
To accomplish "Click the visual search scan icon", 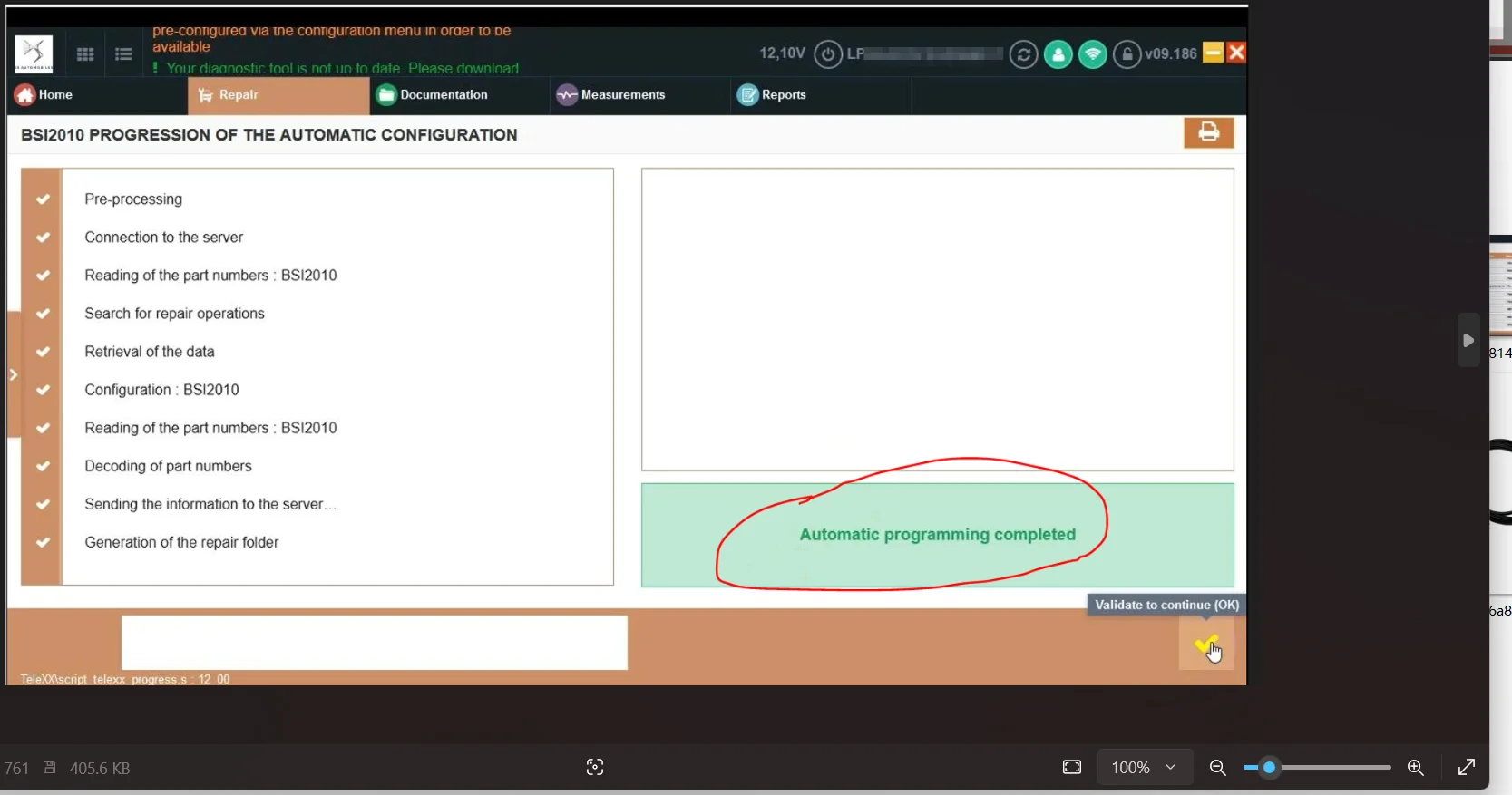I will 595,768.
